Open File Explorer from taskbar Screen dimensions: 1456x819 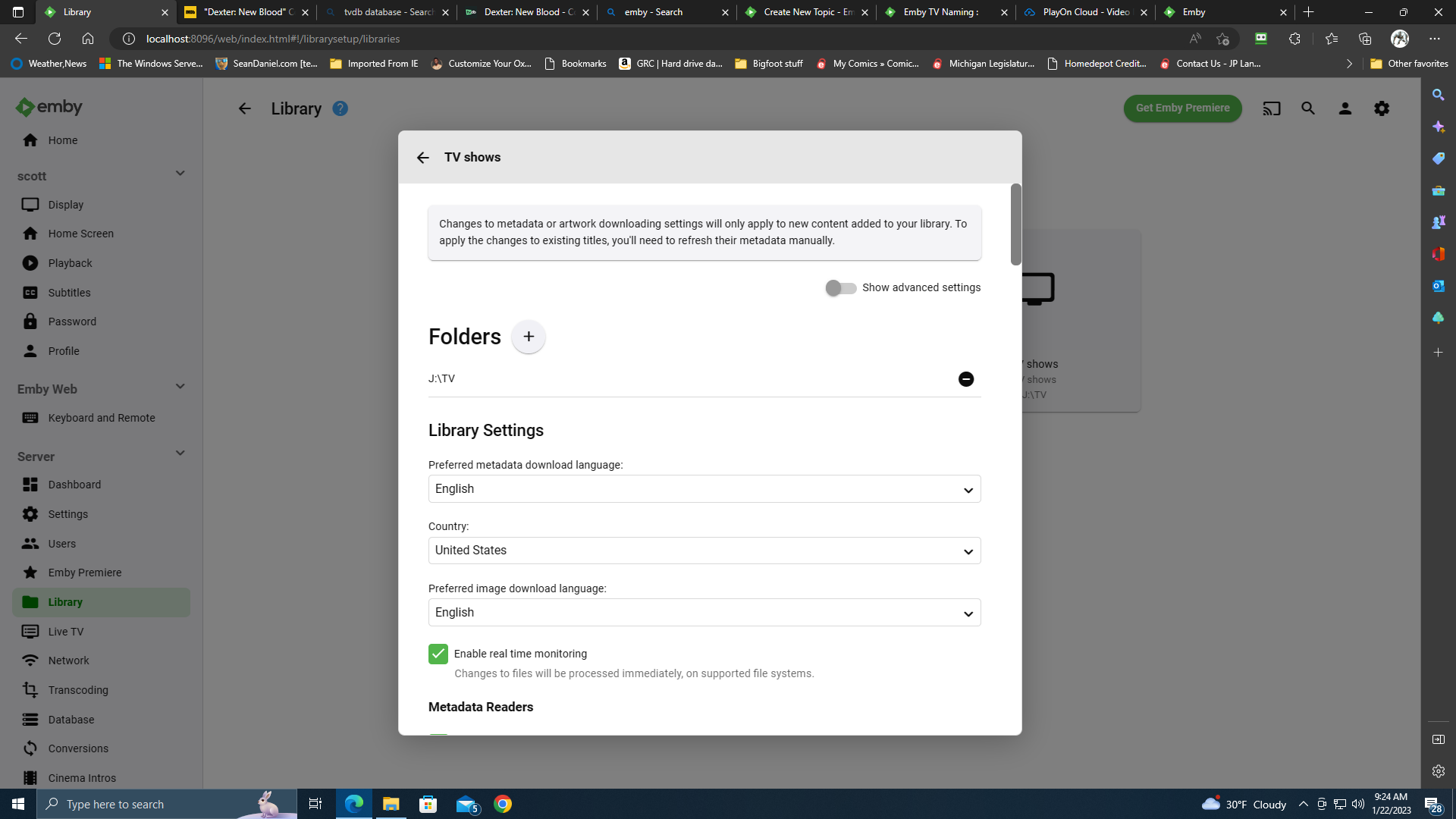coord(391,804)
